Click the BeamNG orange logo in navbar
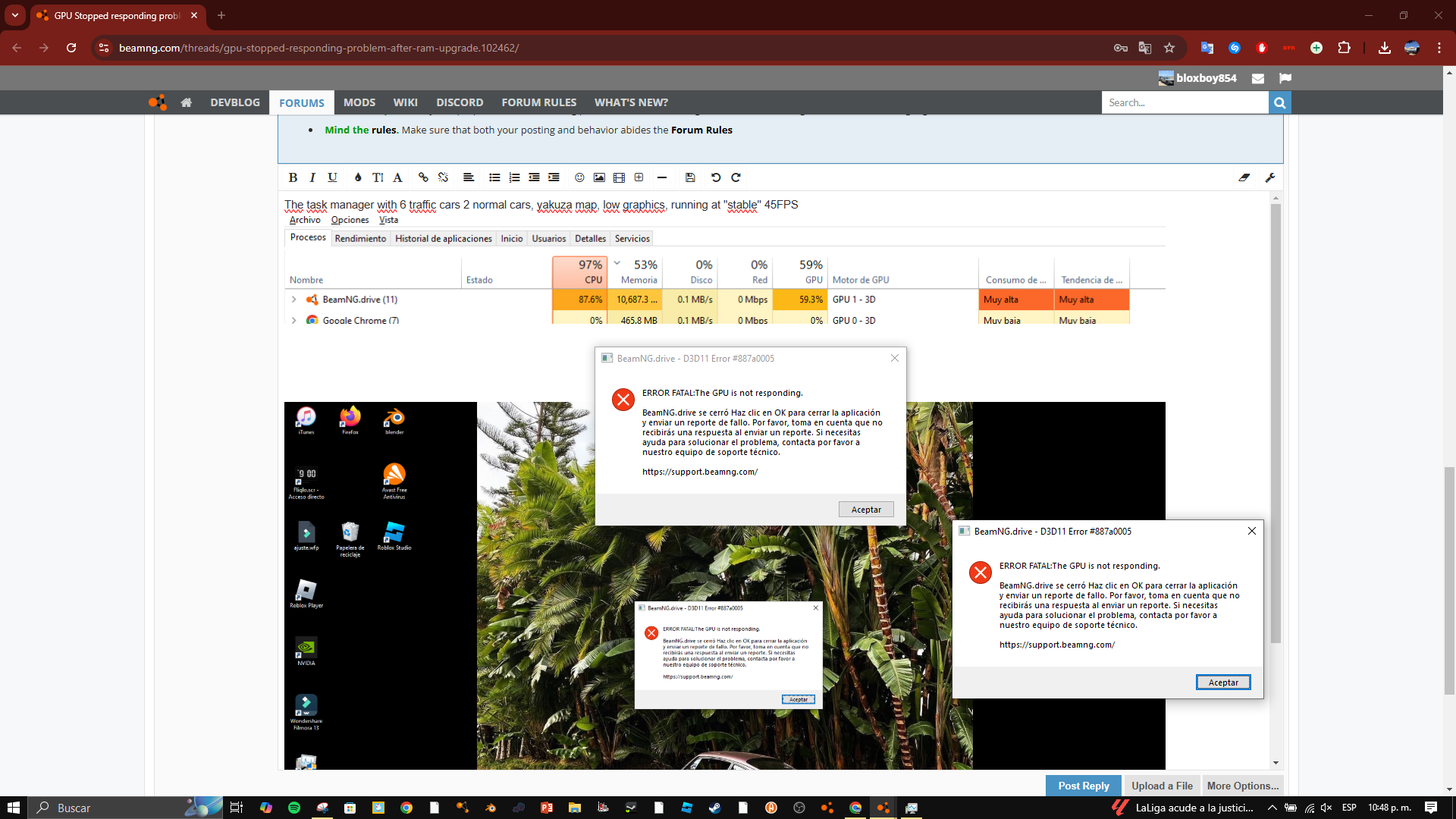1456x819 pixels. click(158, 102)
